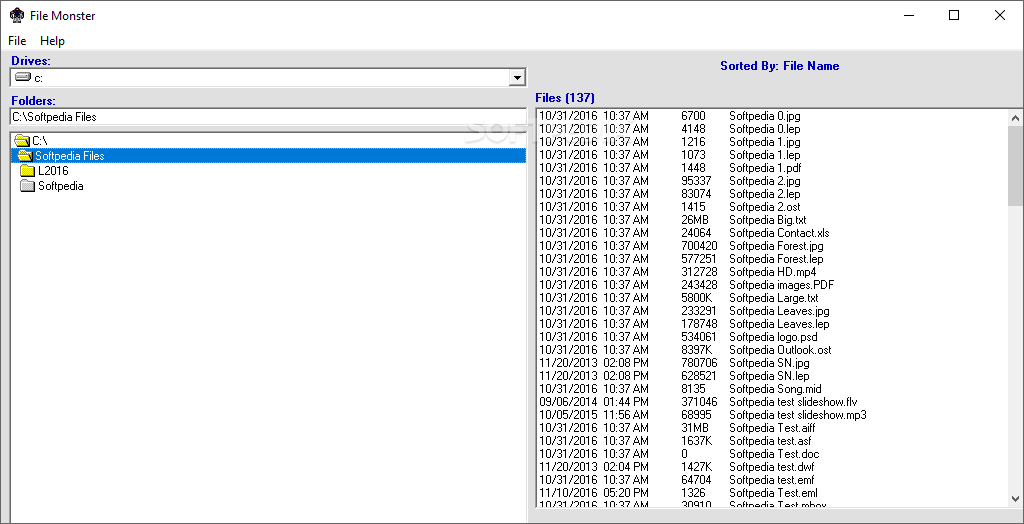Select file Softpedia test slideshow.mp3
The height and width of the screenshot is (524, 1024).
[x=798, y=415]
